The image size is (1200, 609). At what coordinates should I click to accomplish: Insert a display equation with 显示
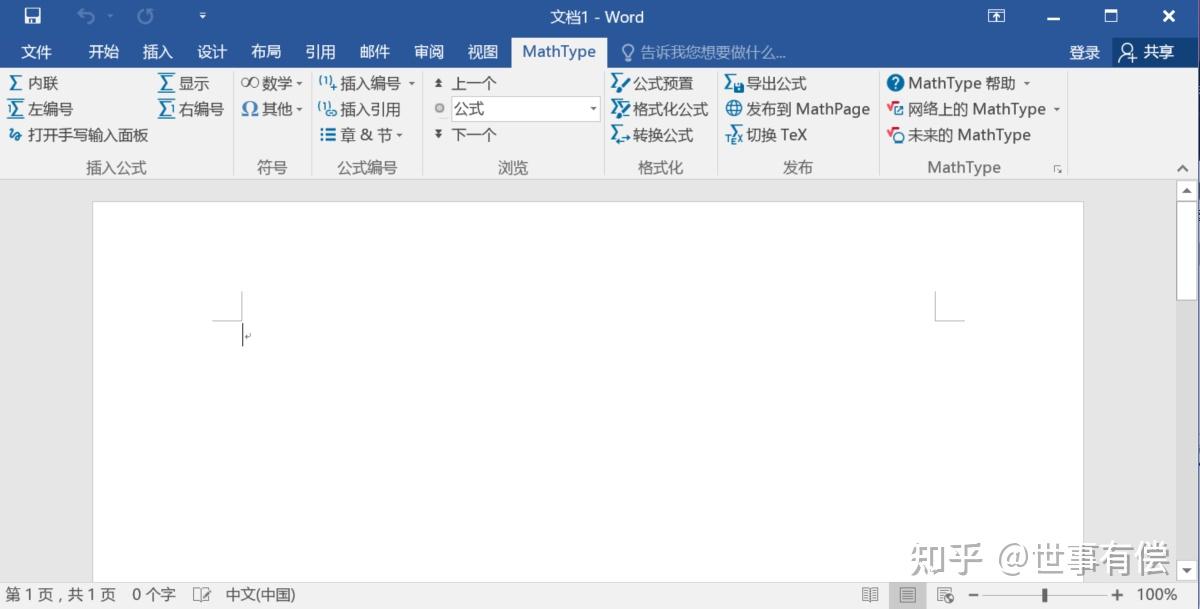pyautogui.click(x=183, y=83)
